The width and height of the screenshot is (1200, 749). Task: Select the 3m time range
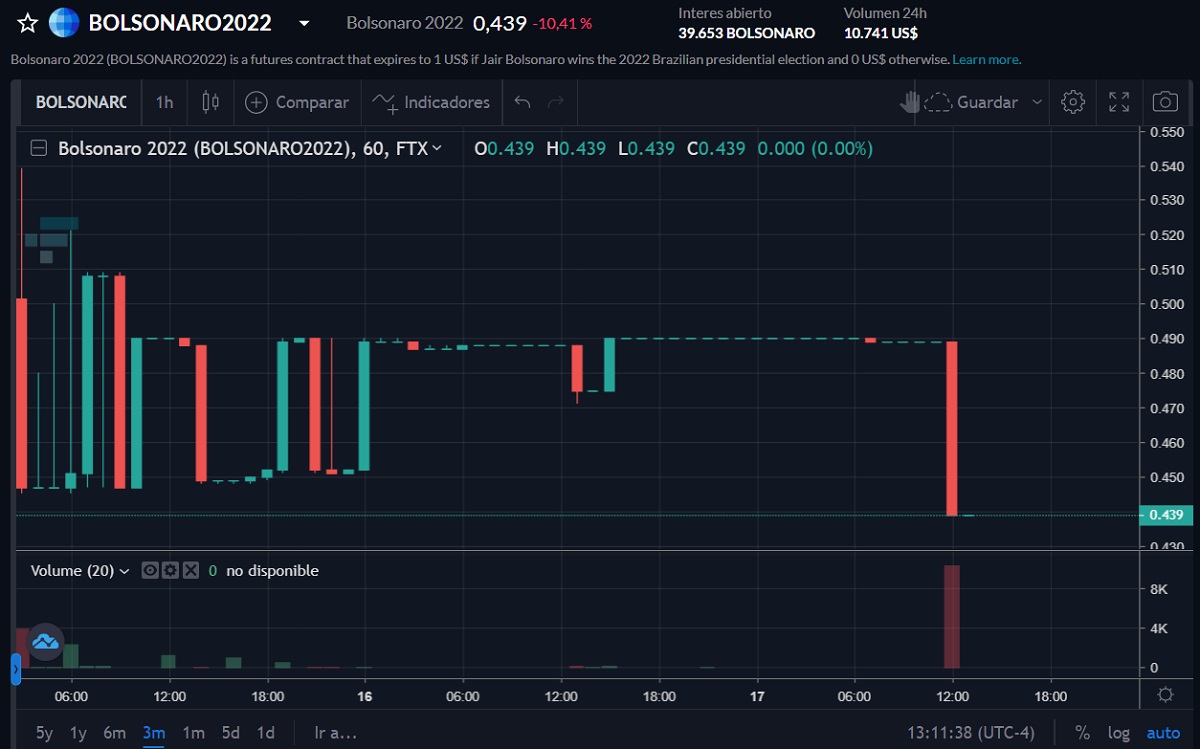coord(153,732)
